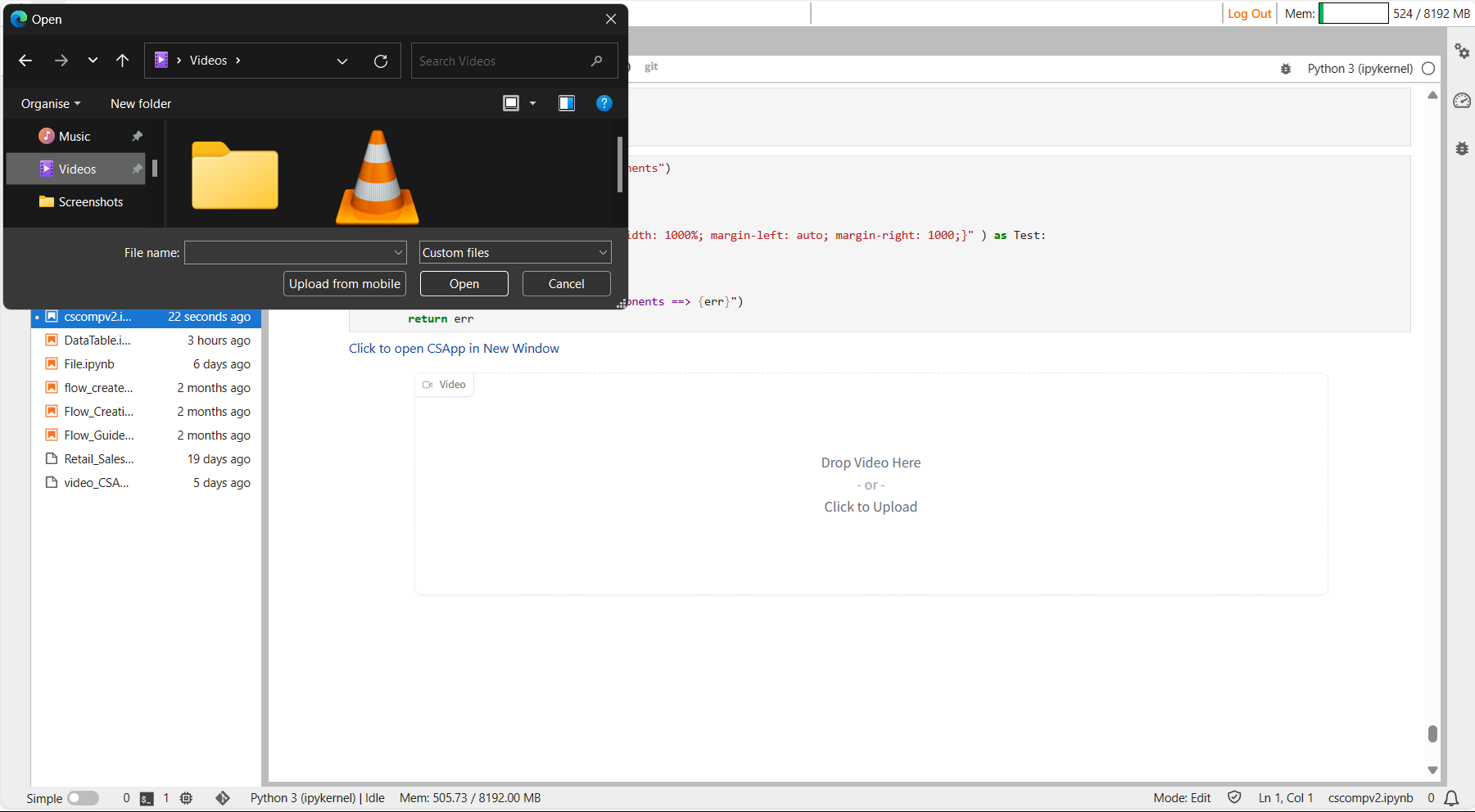Click notebook icon beside File.ipynb
The height and width of the screenshot is (812, 1475).
tap(52, 364)
